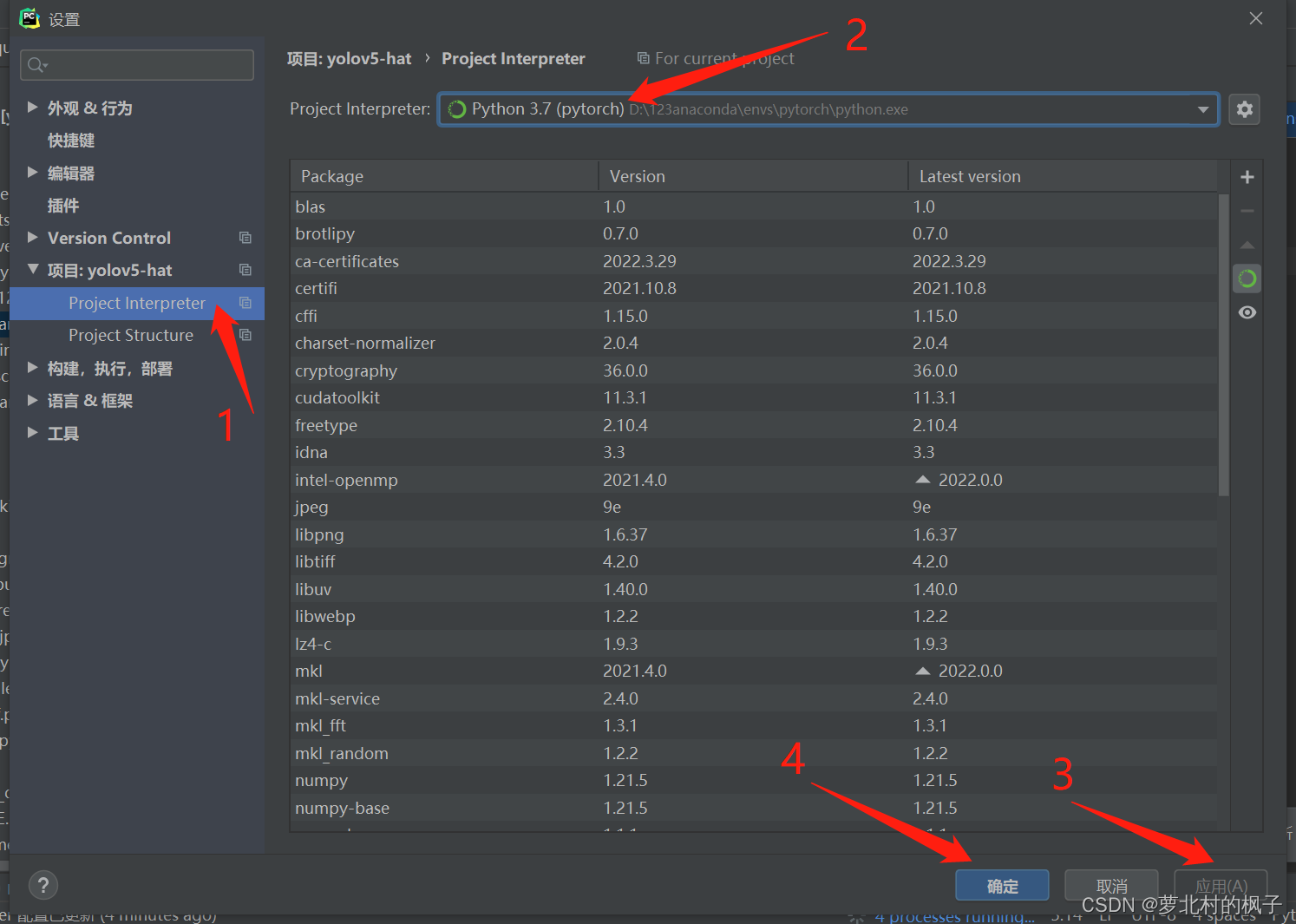This screenshot has width=1296, height=924.
Task: Sort by the Latest version column header
Action: point(1063,176)
